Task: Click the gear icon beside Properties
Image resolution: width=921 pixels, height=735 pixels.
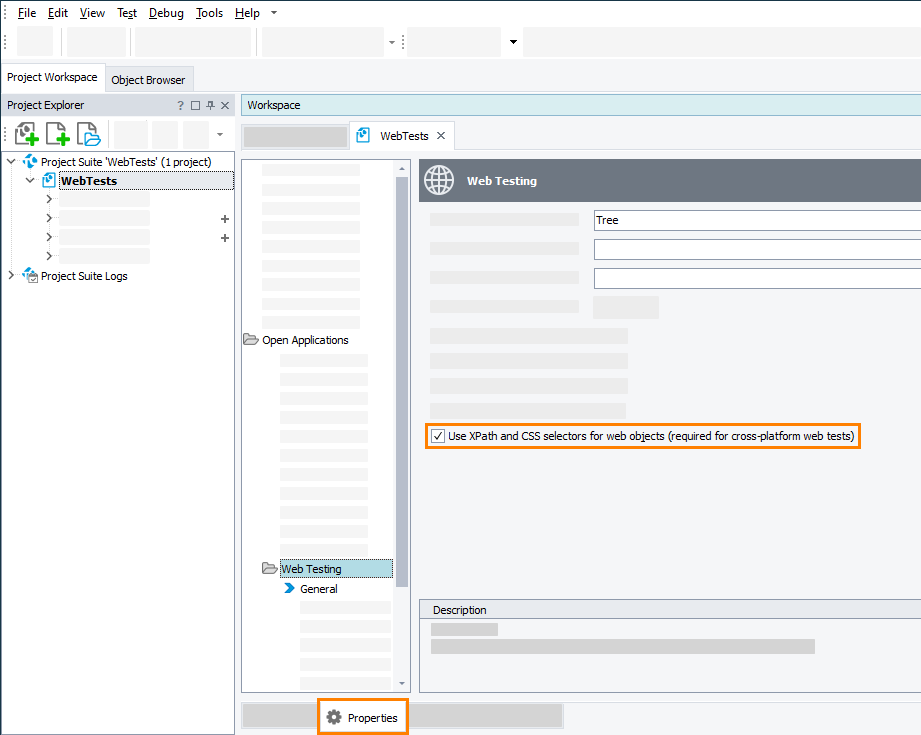Action: tap(334, 717)
